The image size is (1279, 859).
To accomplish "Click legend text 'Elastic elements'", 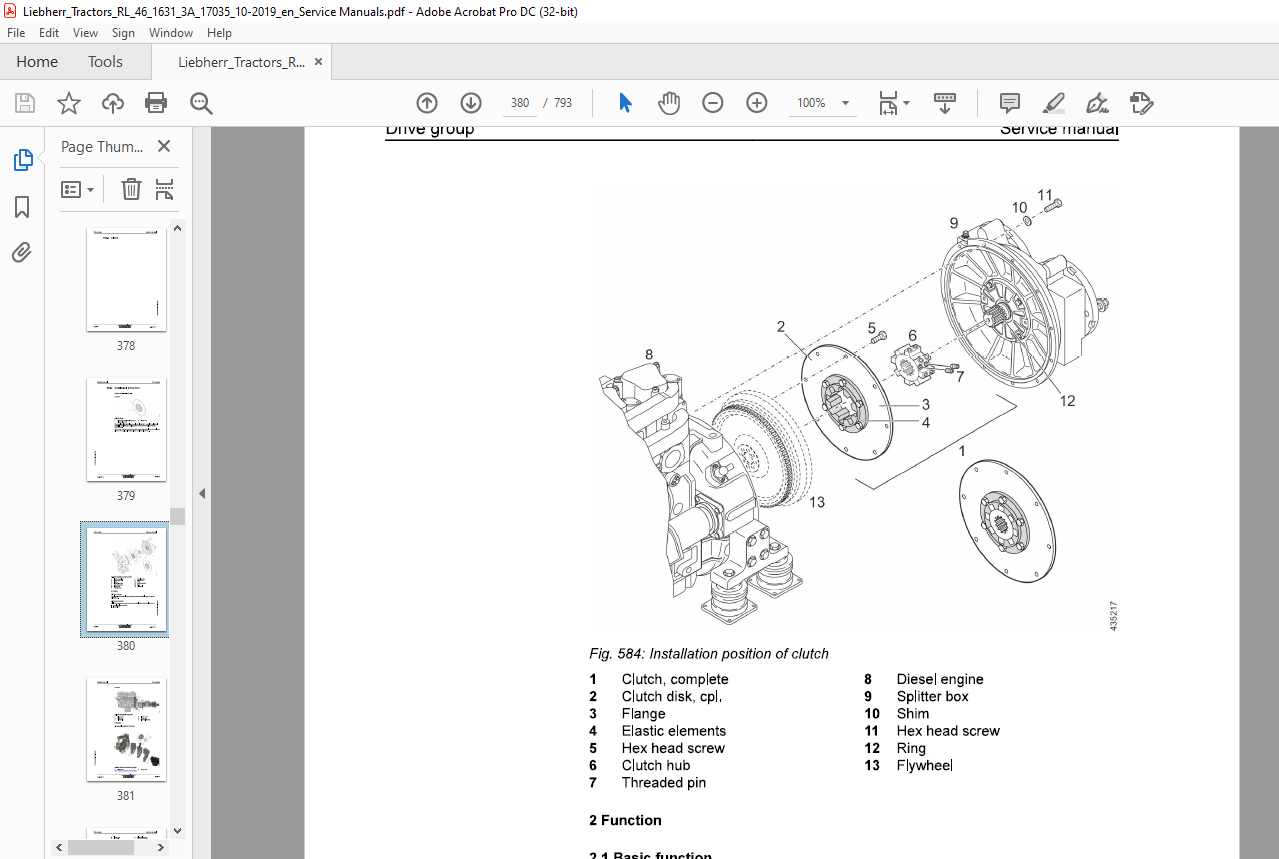I will pyautogui.click(x=674, y=731).
